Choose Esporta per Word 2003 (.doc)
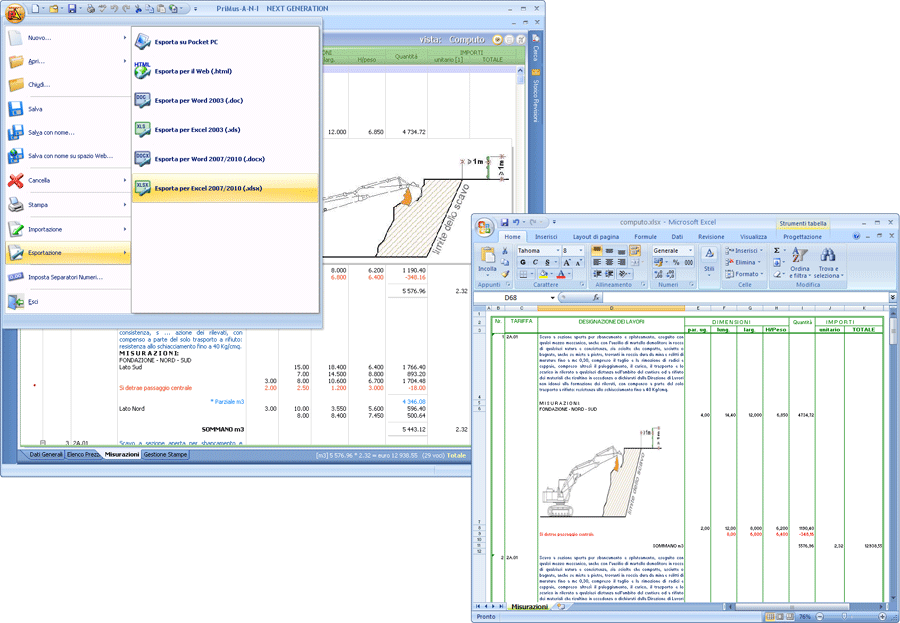Viewport: 900px width, 623px height. point(225,100)
